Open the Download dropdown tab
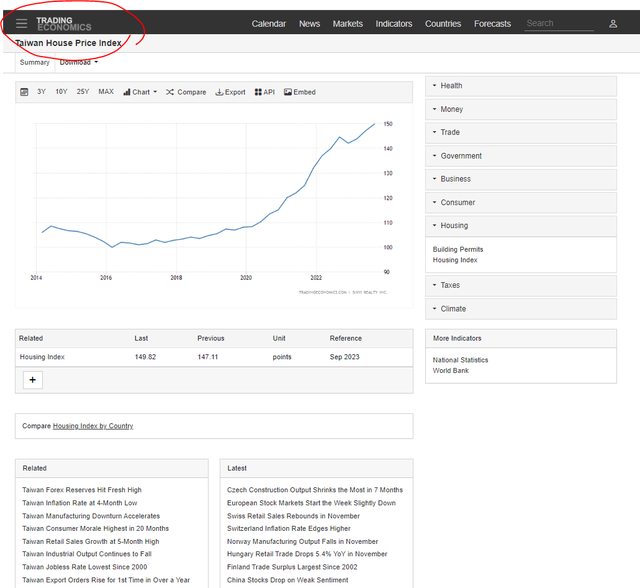 [78, 62]
